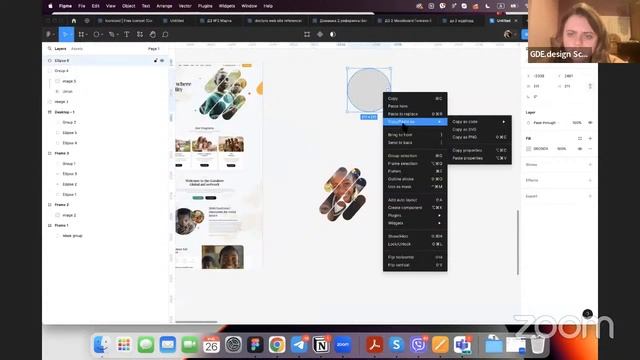Toggle fill visibility eye icon
This screenshot has height=360, width=640.
[x=580, y=149]
